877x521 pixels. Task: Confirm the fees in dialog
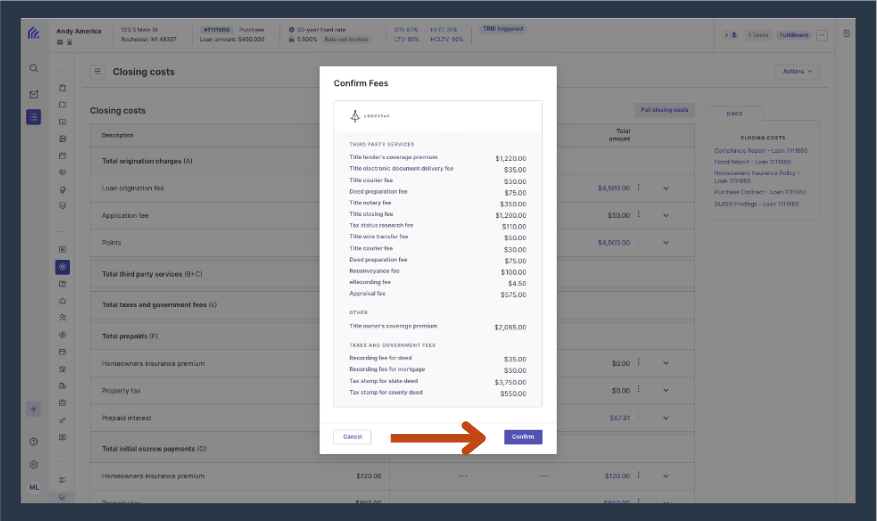[x=523, y=437]
